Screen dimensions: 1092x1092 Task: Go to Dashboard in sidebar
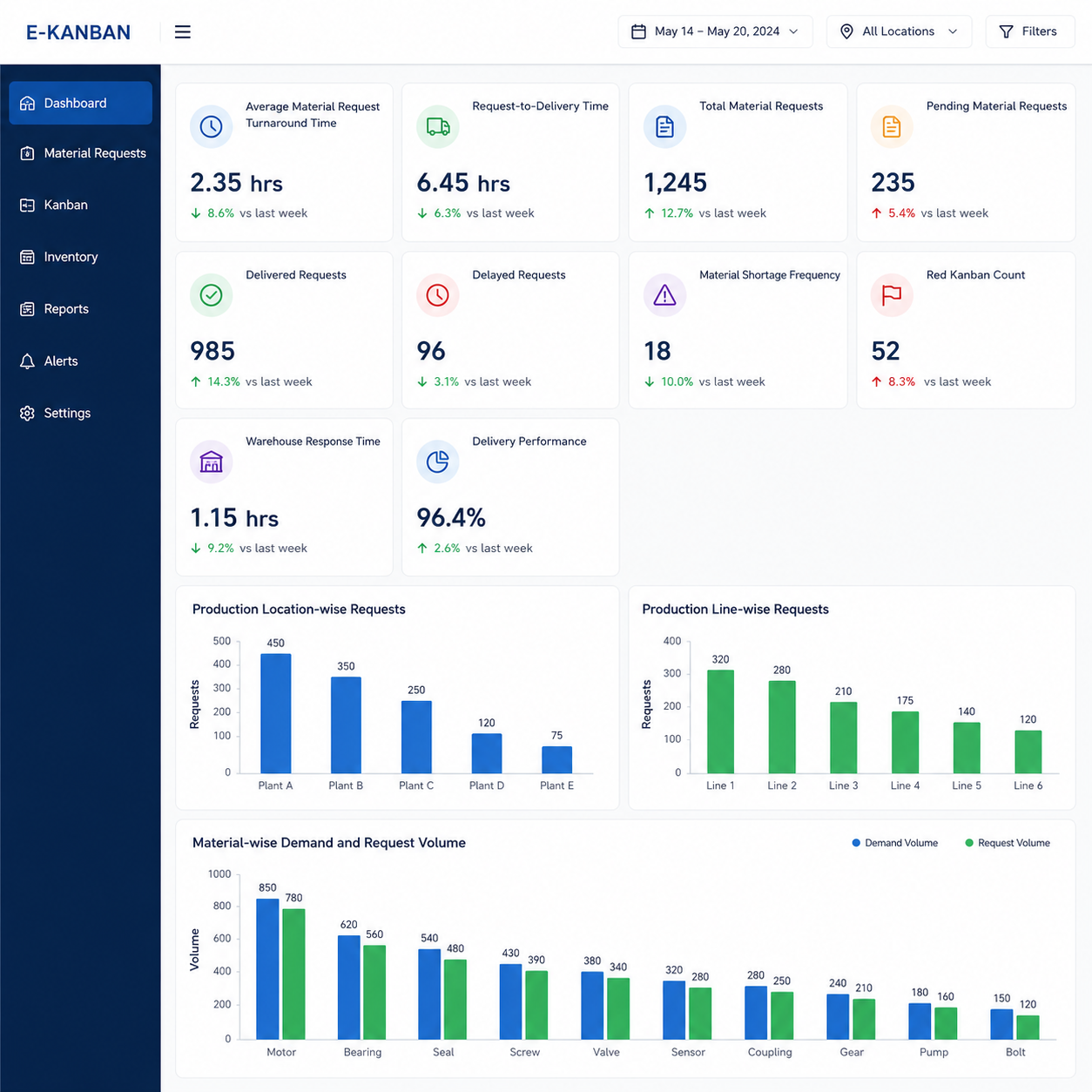[81, 103]
